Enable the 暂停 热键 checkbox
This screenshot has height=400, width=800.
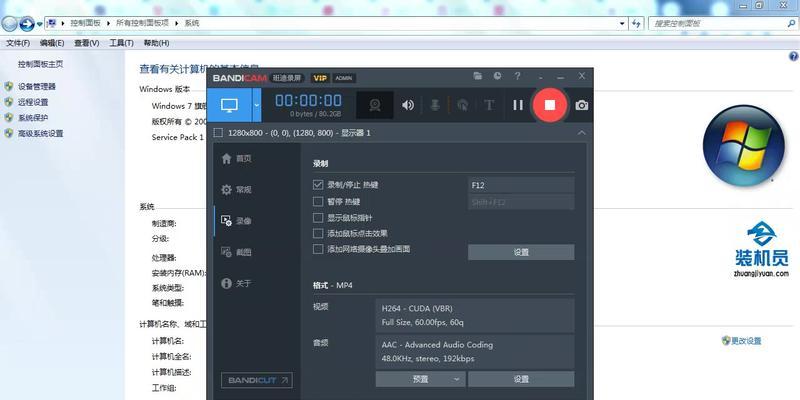(318, 202)
